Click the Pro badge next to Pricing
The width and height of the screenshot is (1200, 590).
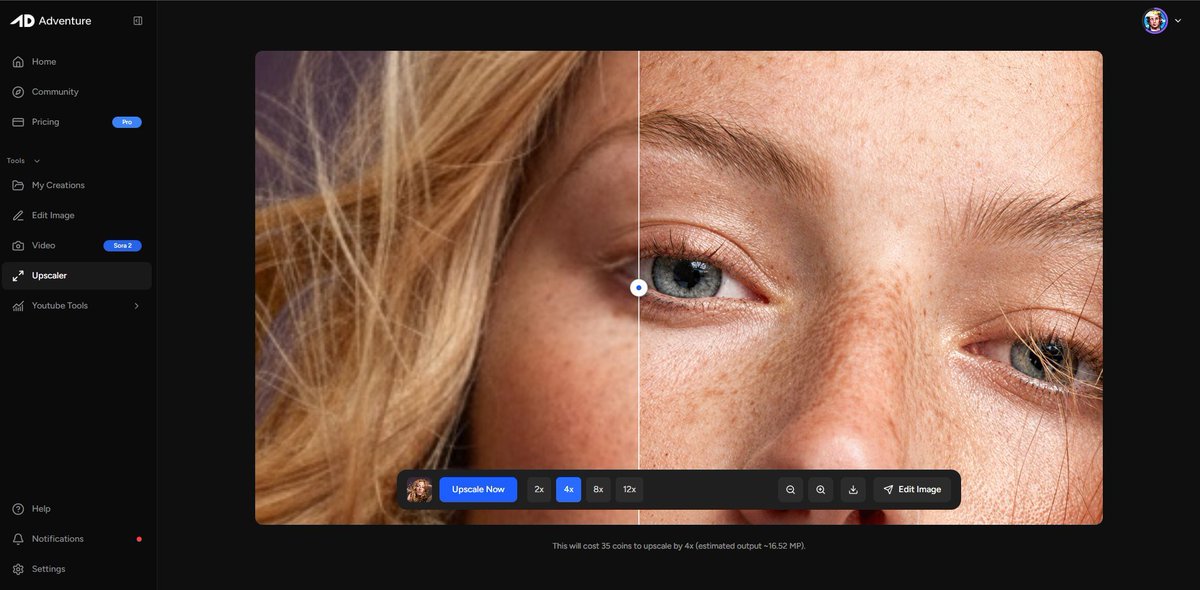tap(127, 122)
